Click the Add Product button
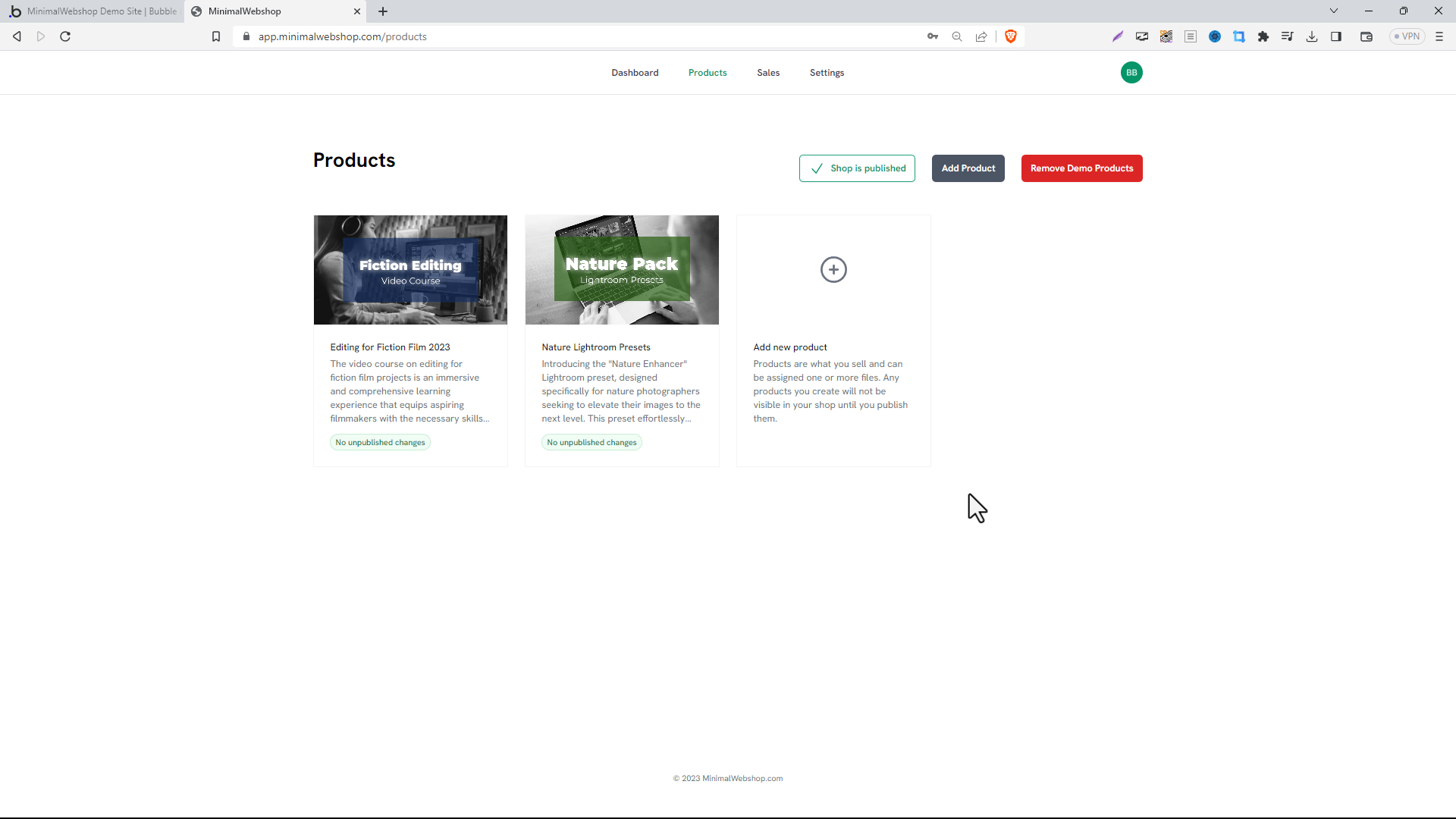 pyautogui.click(x=968, y=168)
